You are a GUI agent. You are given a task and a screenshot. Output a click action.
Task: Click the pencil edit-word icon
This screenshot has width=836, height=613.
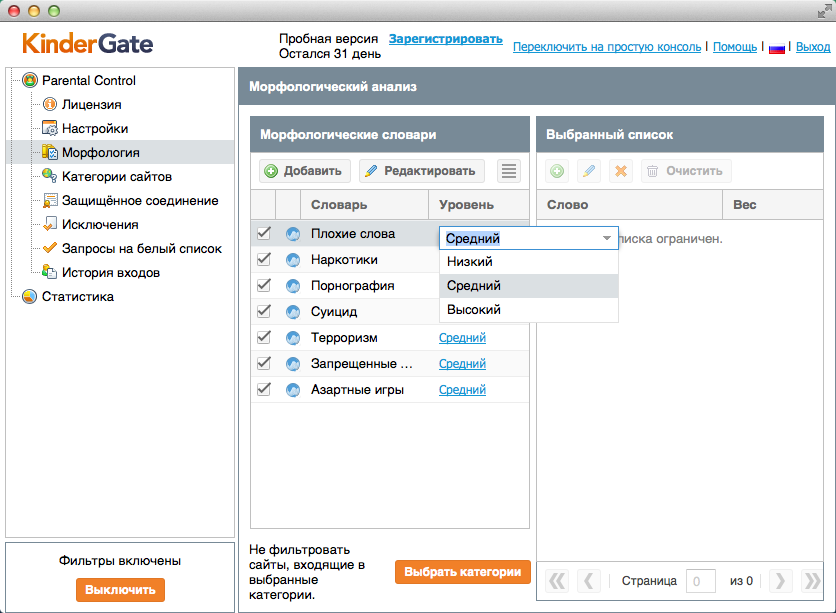(x=589, y=171)
